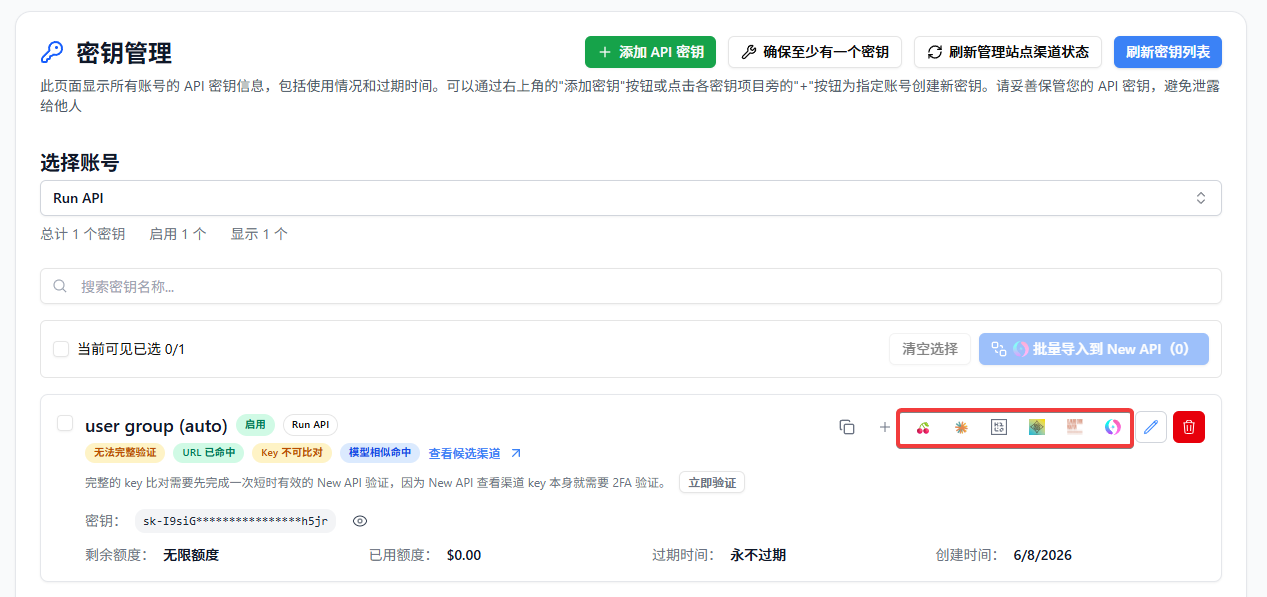Click the key icon beside 密钥管理 title
This screenshot has width=1267, height=597.
click(51, 52)
